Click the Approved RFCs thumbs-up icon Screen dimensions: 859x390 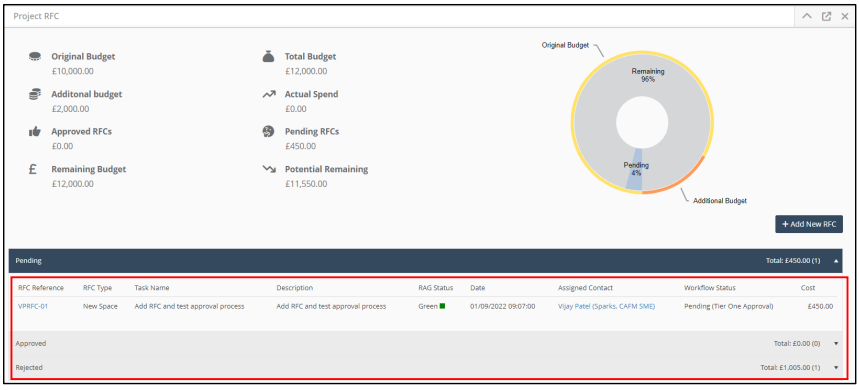35,131
